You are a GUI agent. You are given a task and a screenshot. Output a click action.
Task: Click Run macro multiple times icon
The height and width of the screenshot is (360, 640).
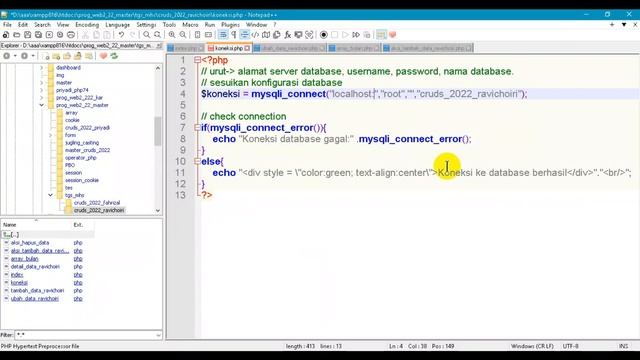[356, 35]
